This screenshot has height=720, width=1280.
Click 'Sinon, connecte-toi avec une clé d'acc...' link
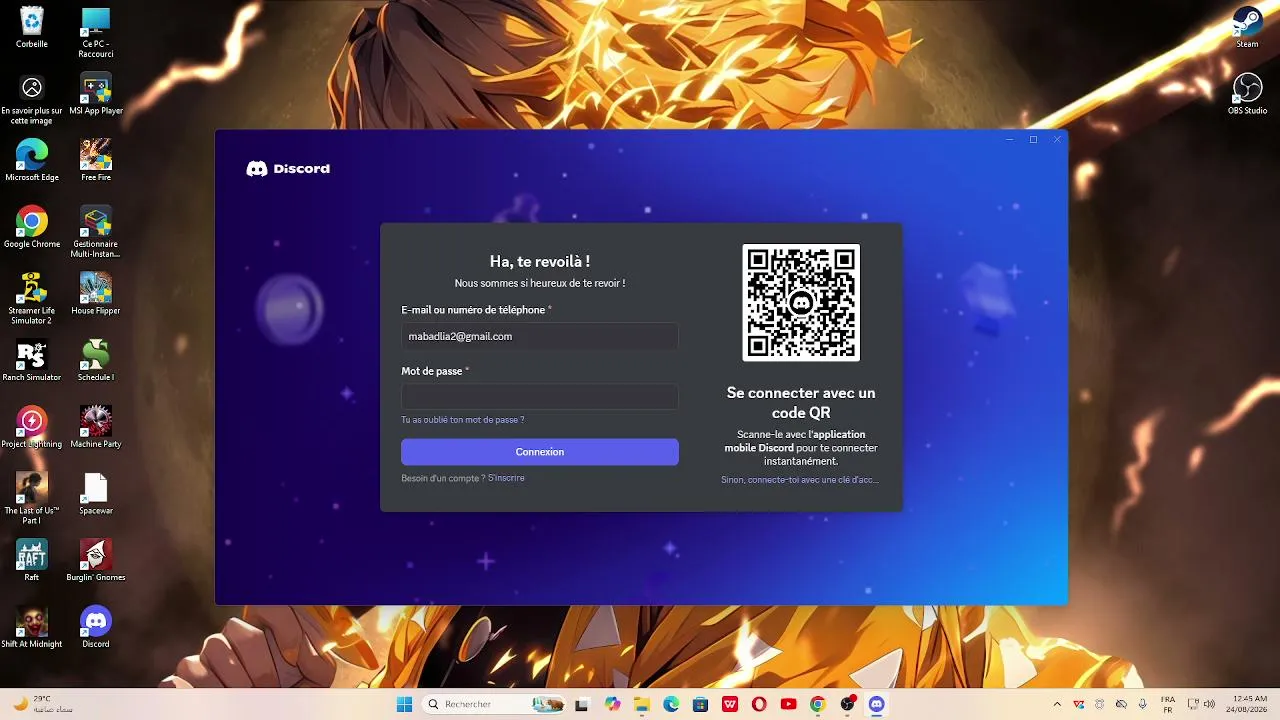click(800, 480)
